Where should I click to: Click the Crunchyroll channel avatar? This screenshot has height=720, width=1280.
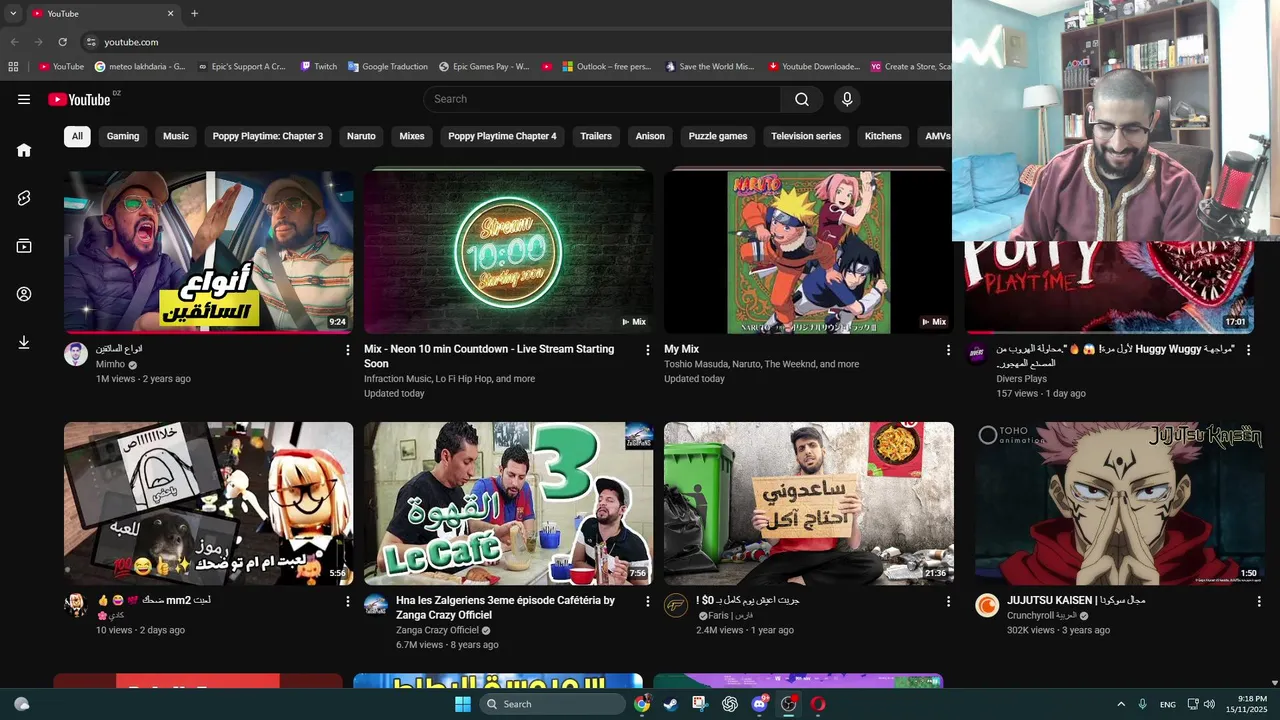click(x=987, y=605)
